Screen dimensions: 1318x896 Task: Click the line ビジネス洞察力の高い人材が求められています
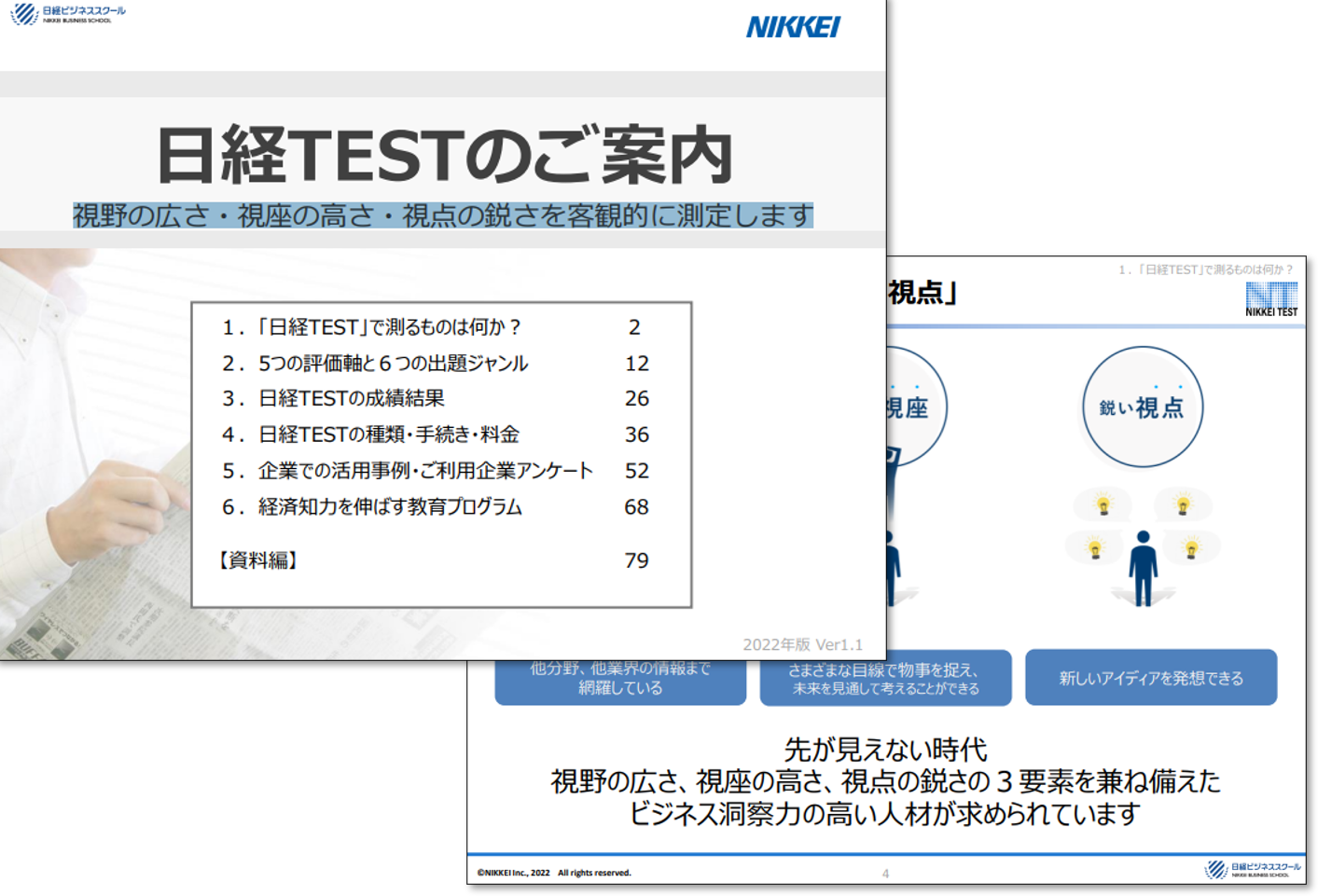[885, 814]
